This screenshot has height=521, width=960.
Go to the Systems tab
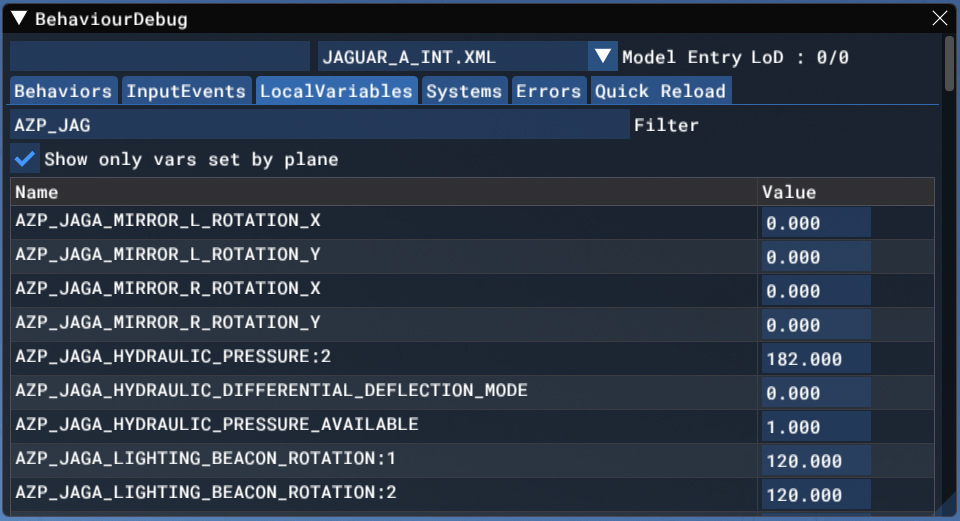(x=464, y=91)
